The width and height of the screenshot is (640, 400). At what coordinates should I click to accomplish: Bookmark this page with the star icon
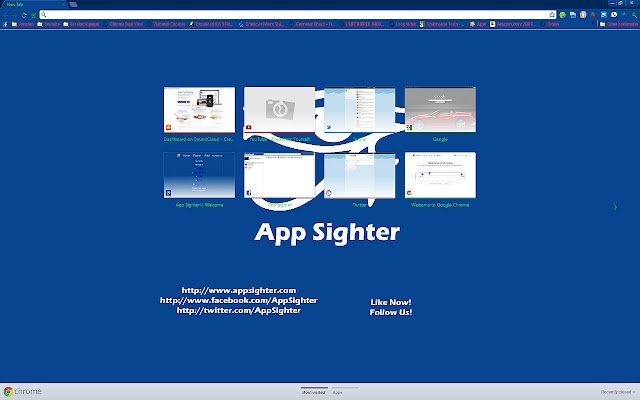(552, 15)
